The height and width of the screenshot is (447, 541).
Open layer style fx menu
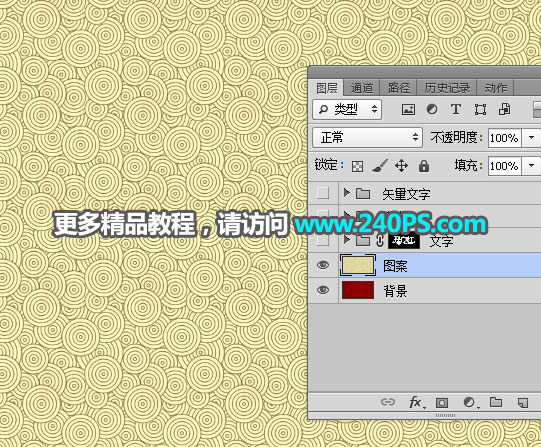(x=416, y=403)
